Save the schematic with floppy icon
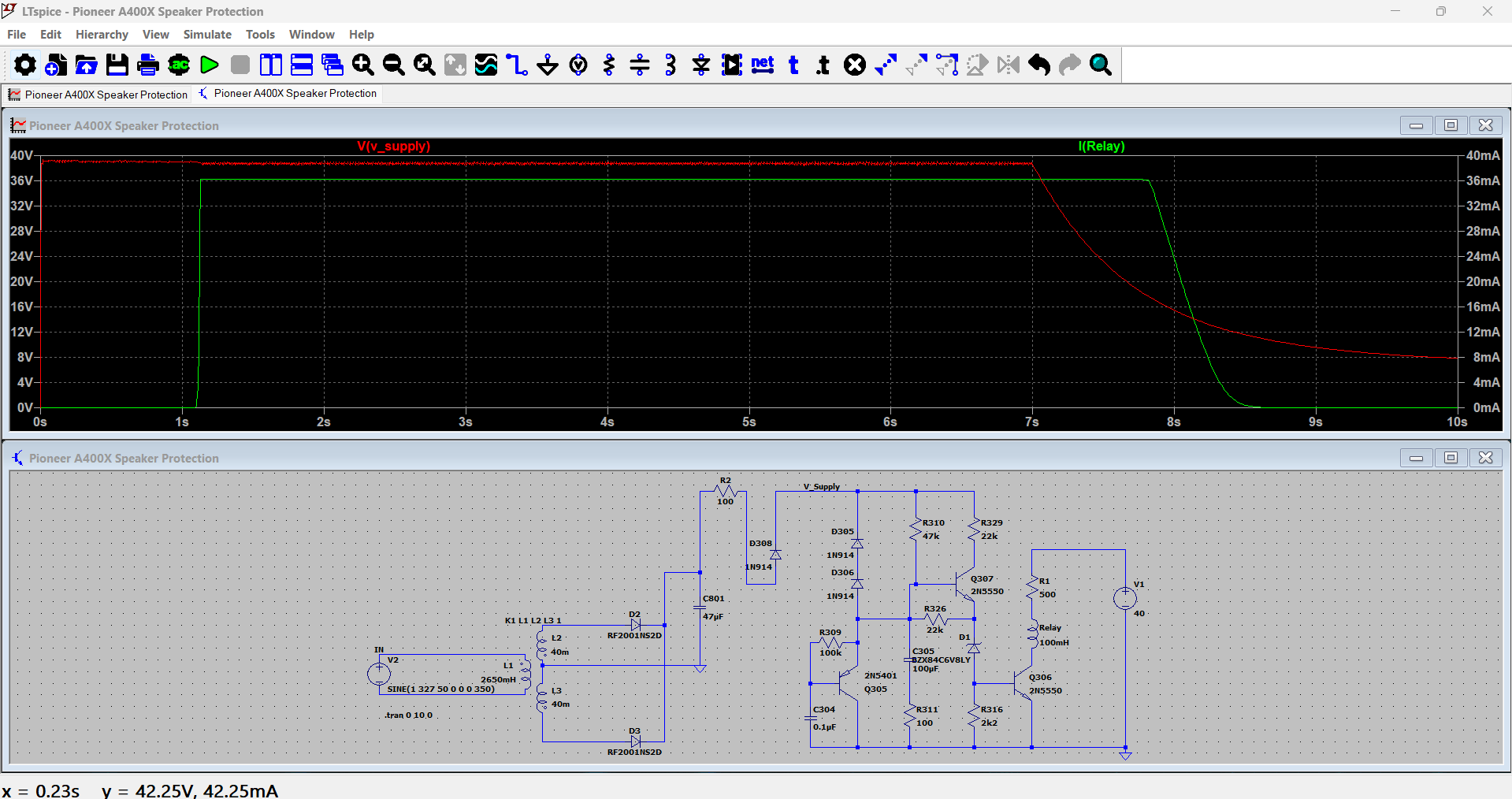1512x799 pixels. click(117, 65)
